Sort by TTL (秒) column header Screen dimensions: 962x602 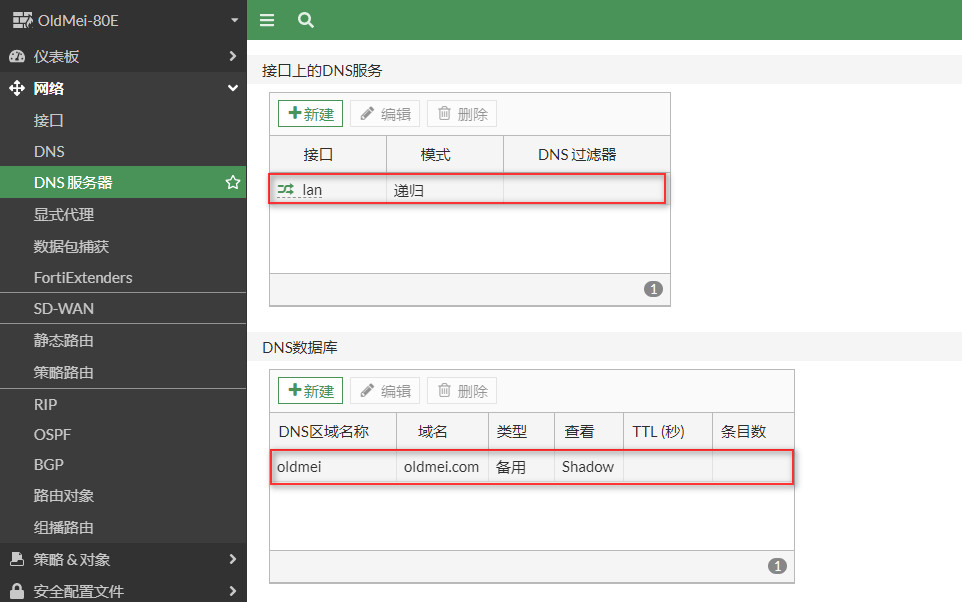point(668,431)
